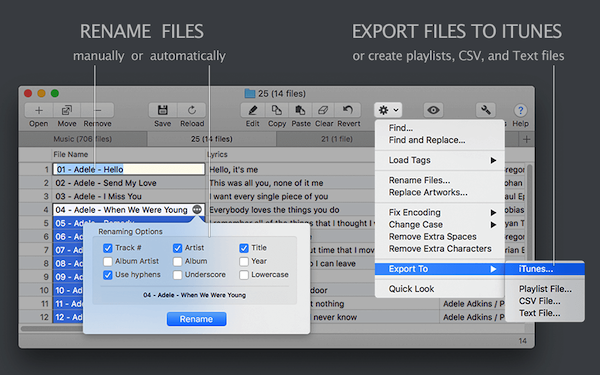The image size is (600, 375).
Task: Choose Find and Replace... menu item
Action: [x=440, y=140]
